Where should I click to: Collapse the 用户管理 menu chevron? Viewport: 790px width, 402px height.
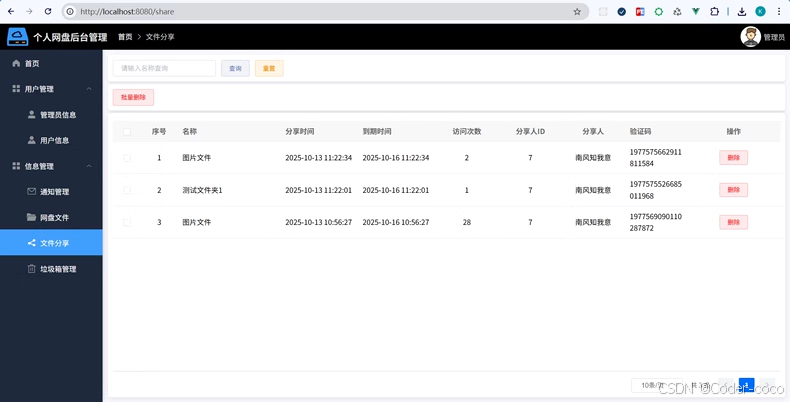(x=89, y=89)
